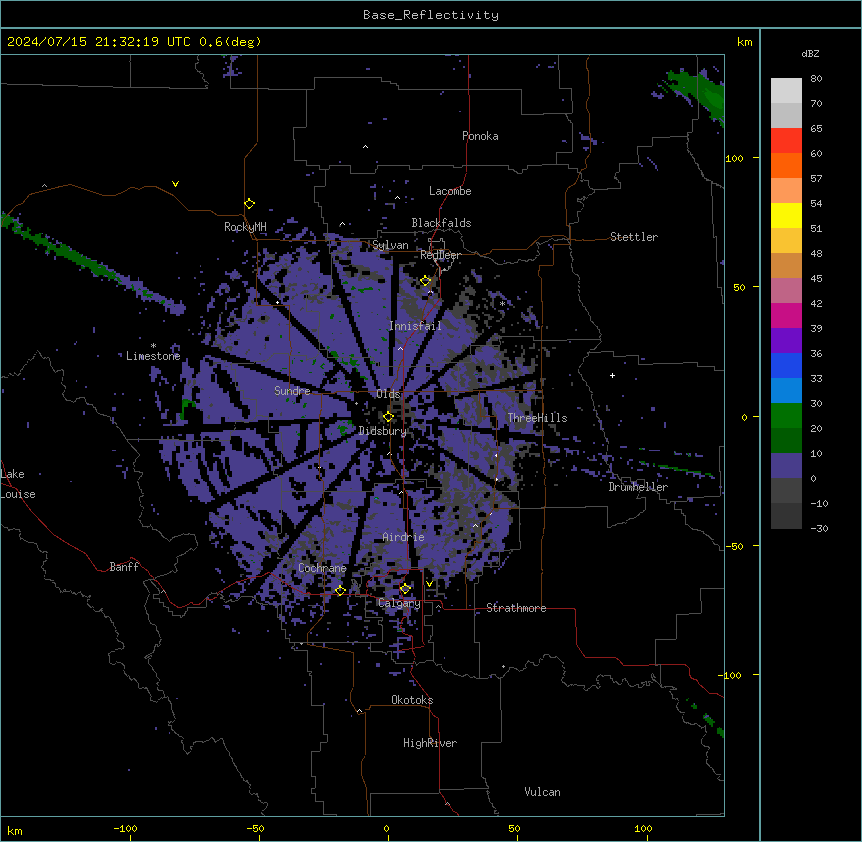Click the 0 tick on the horizontal axis
This screenshot has height=842, width=862.
[386, 828]
